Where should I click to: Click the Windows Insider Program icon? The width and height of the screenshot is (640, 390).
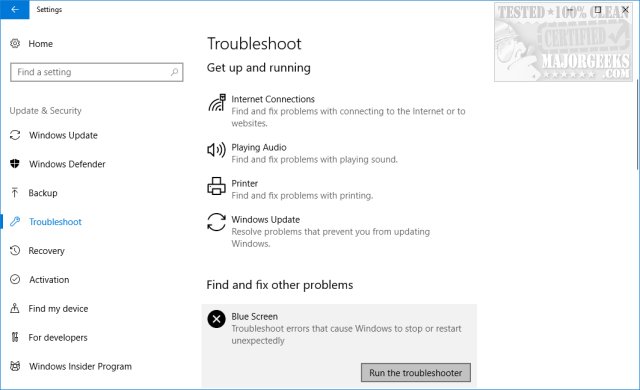click(x=15, y=366)
